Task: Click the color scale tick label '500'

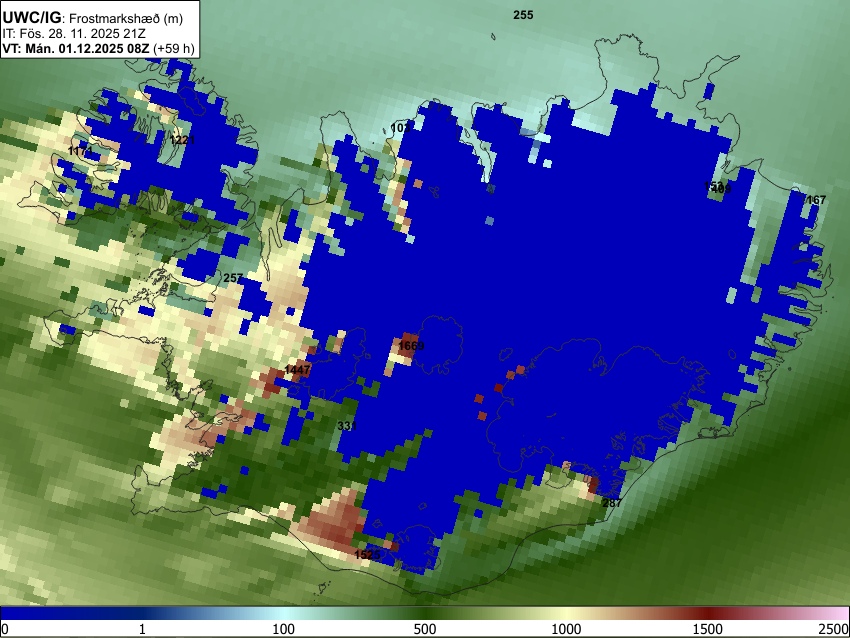Action: point(425,629)
